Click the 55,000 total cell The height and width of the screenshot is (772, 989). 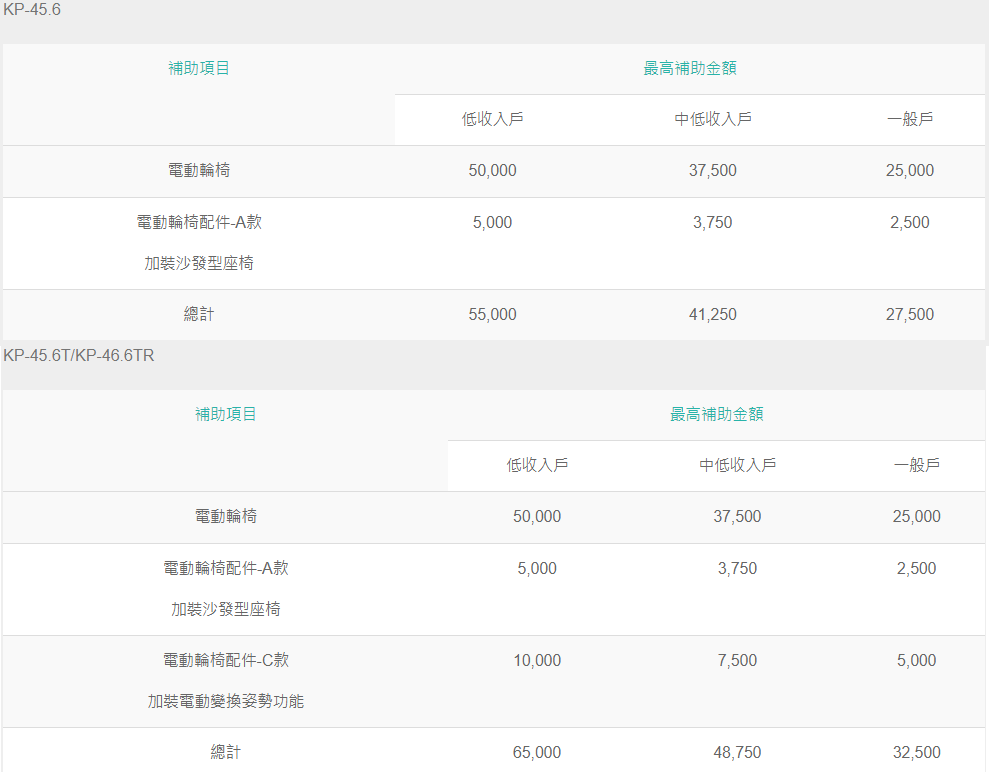493,314
